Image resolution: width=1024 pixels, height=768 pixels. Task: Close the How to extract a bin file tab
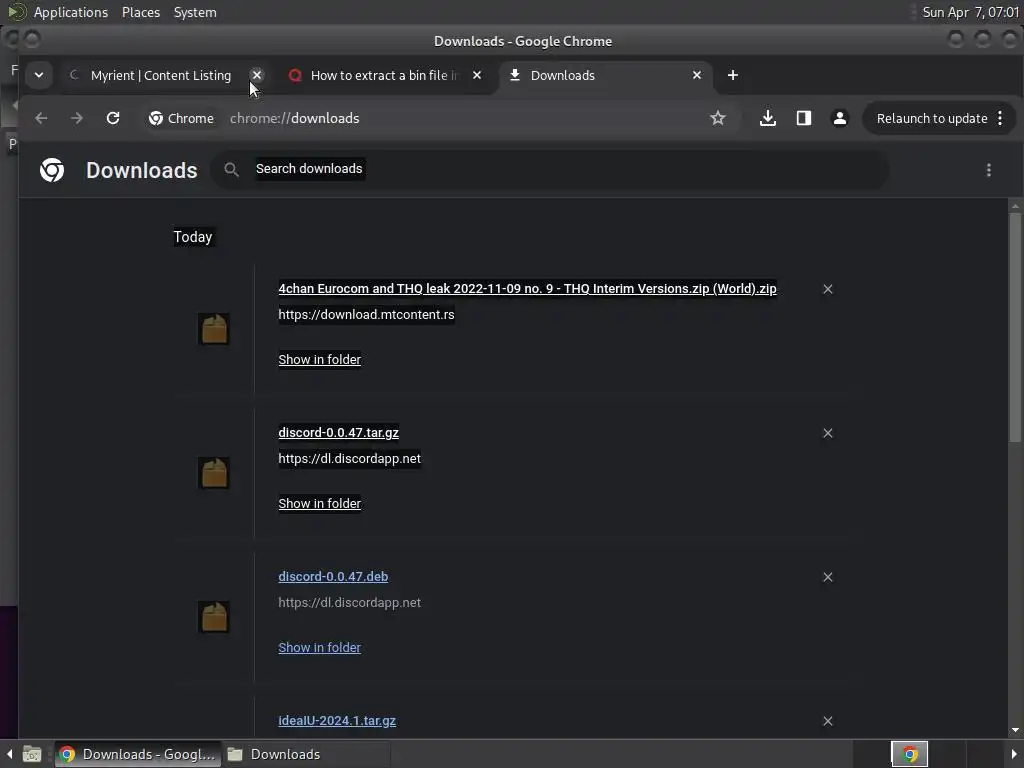[477, 75]
